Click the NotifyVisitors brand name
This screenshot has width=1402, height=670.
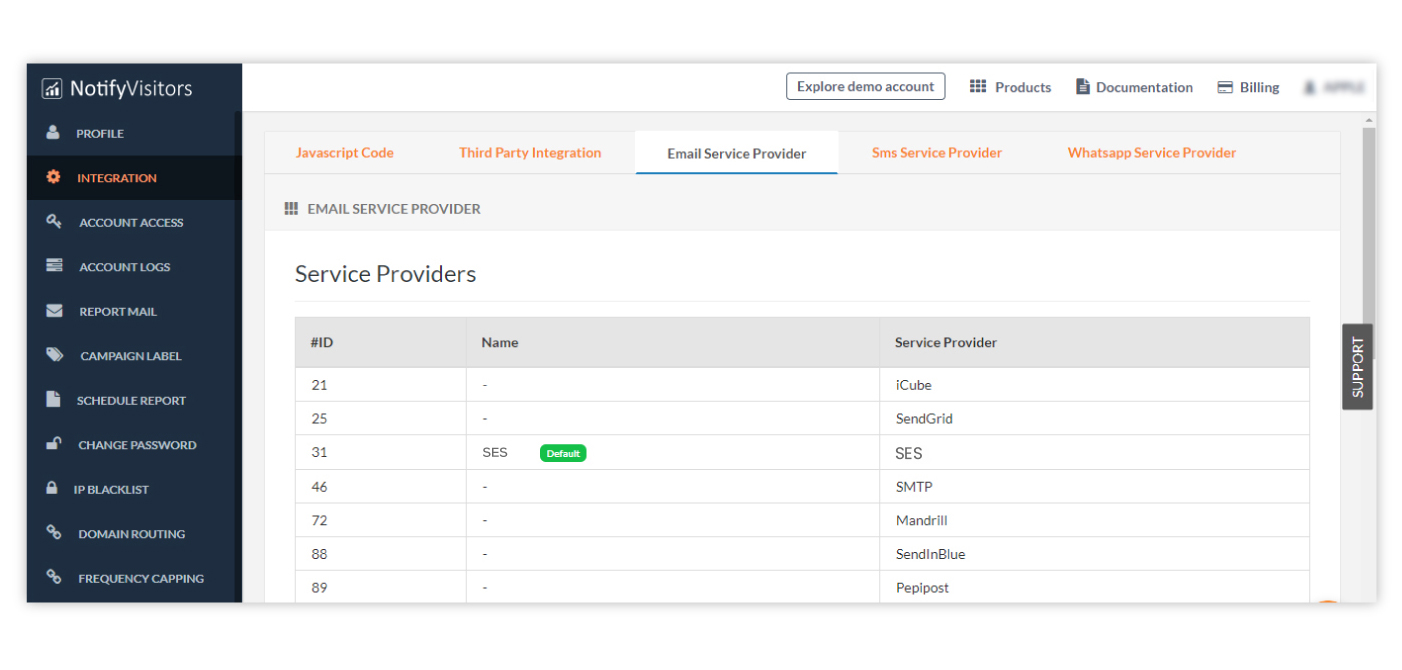(131, 88)
